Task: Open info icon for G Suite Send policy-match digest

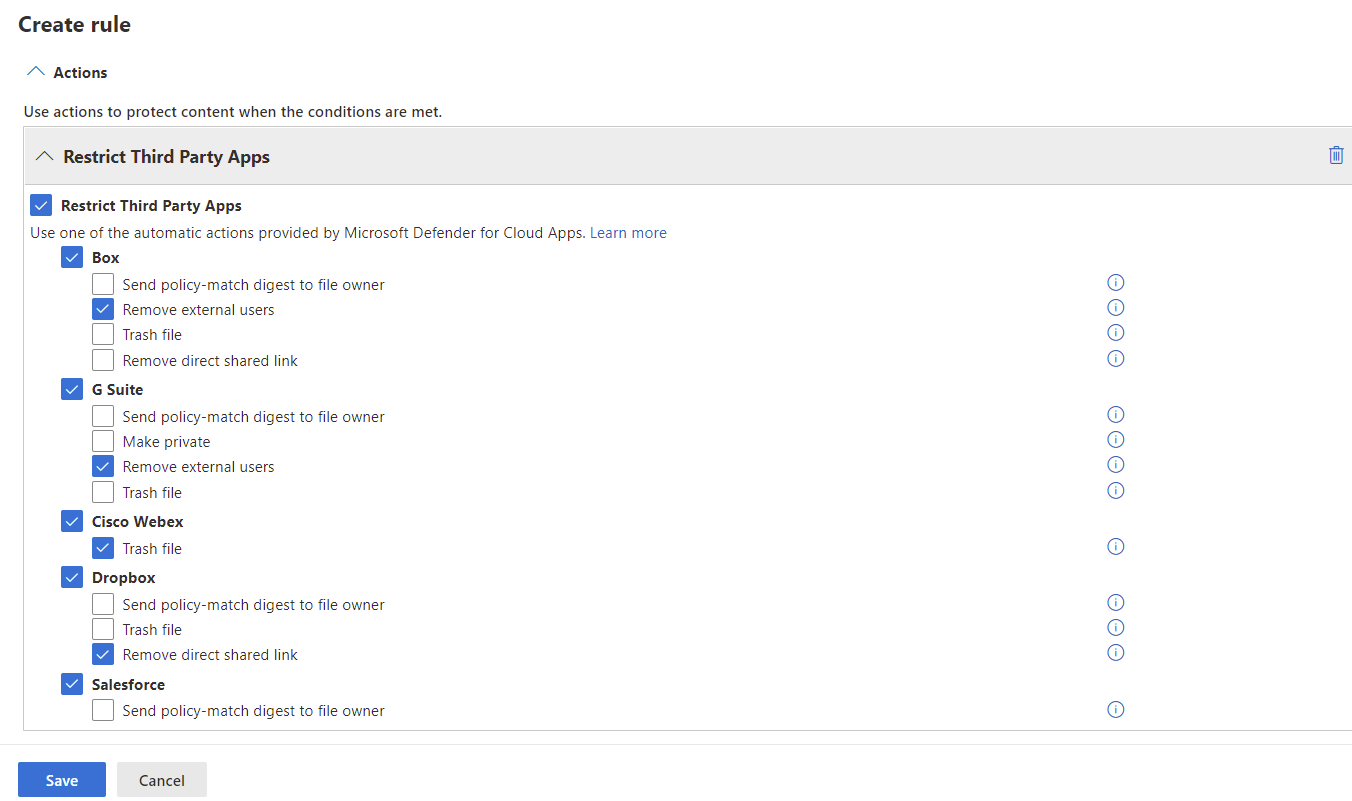Action: pyautogui.click(x=1116, y=415)
